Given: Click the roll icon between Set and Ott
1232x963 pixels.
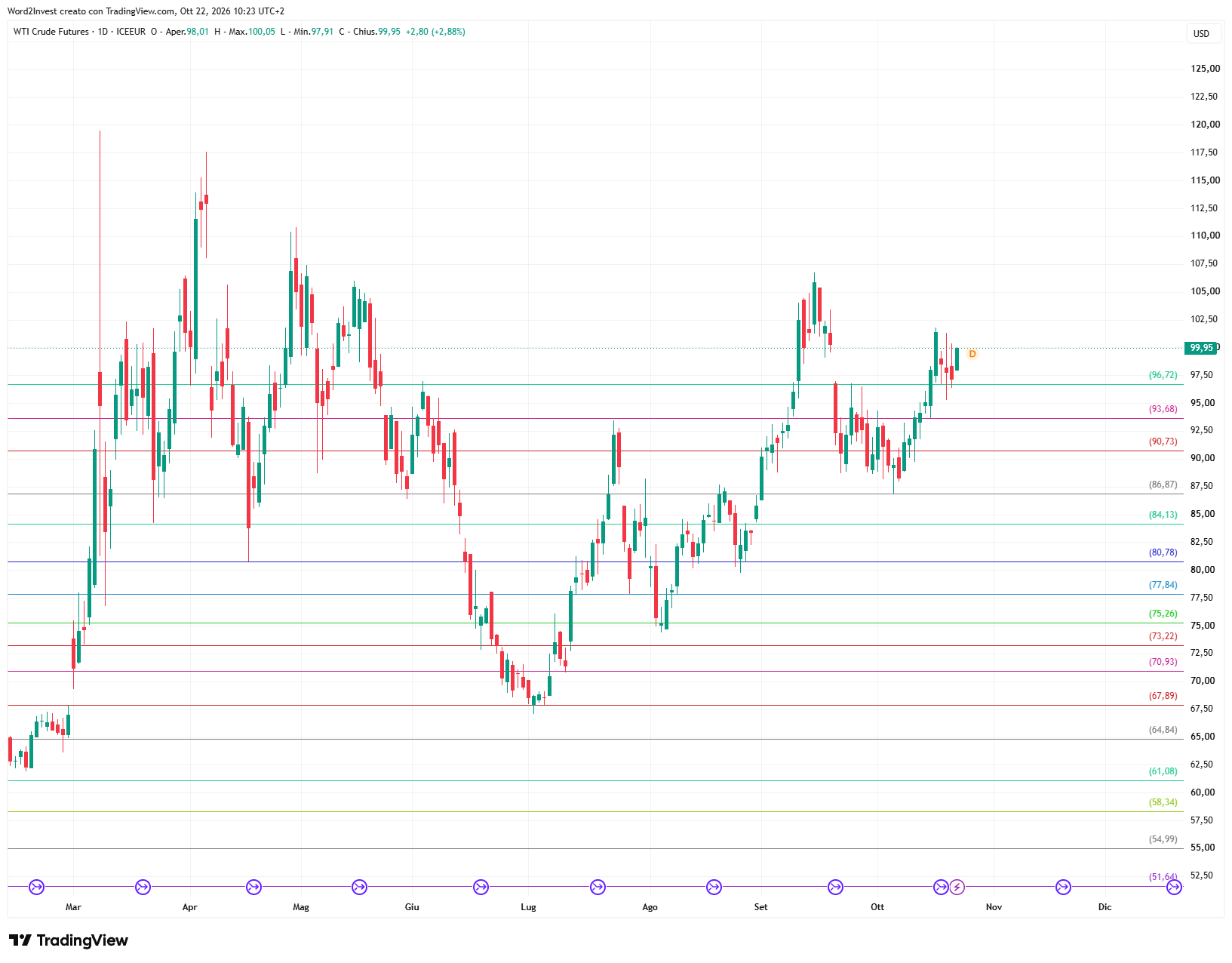Looking at the screenshot, I should pos(835,887).
